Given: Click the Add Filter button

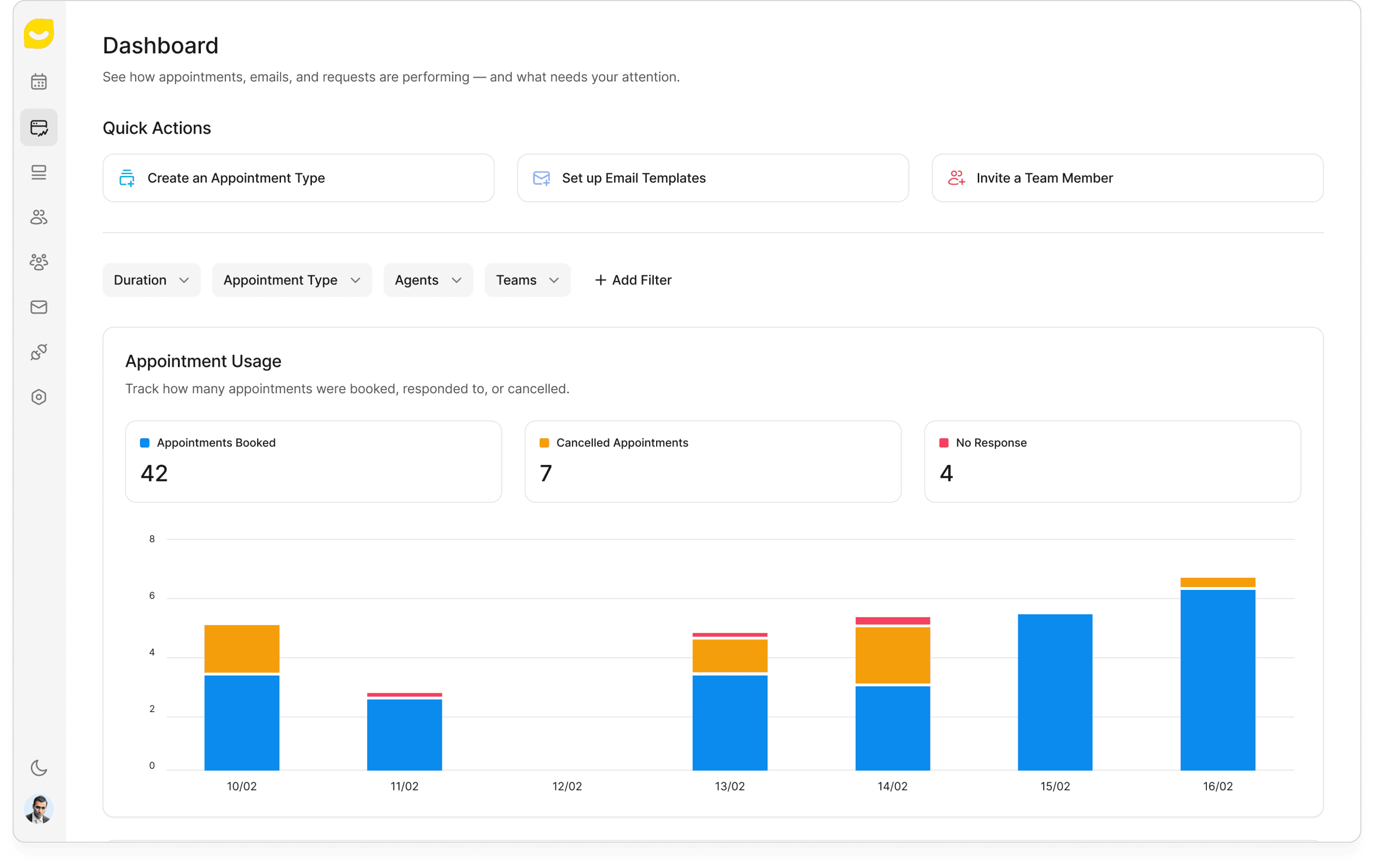Looking at the screenshot, I should (x=633, y=280).
